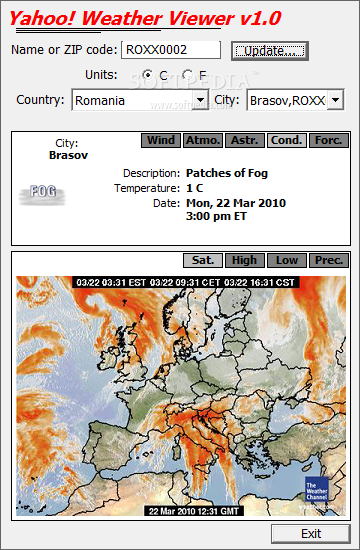The height and width of the screenshot is (550, 360).
Task: Click the Yahoo! Weather Viewer v1.0 title
Action: click(x=145, y=18)
